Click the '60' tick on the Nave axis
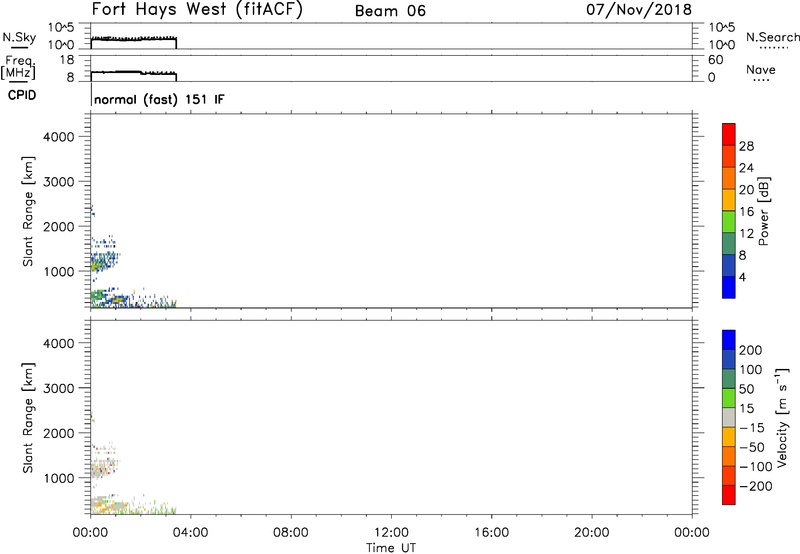 click(x=715, y=60)
